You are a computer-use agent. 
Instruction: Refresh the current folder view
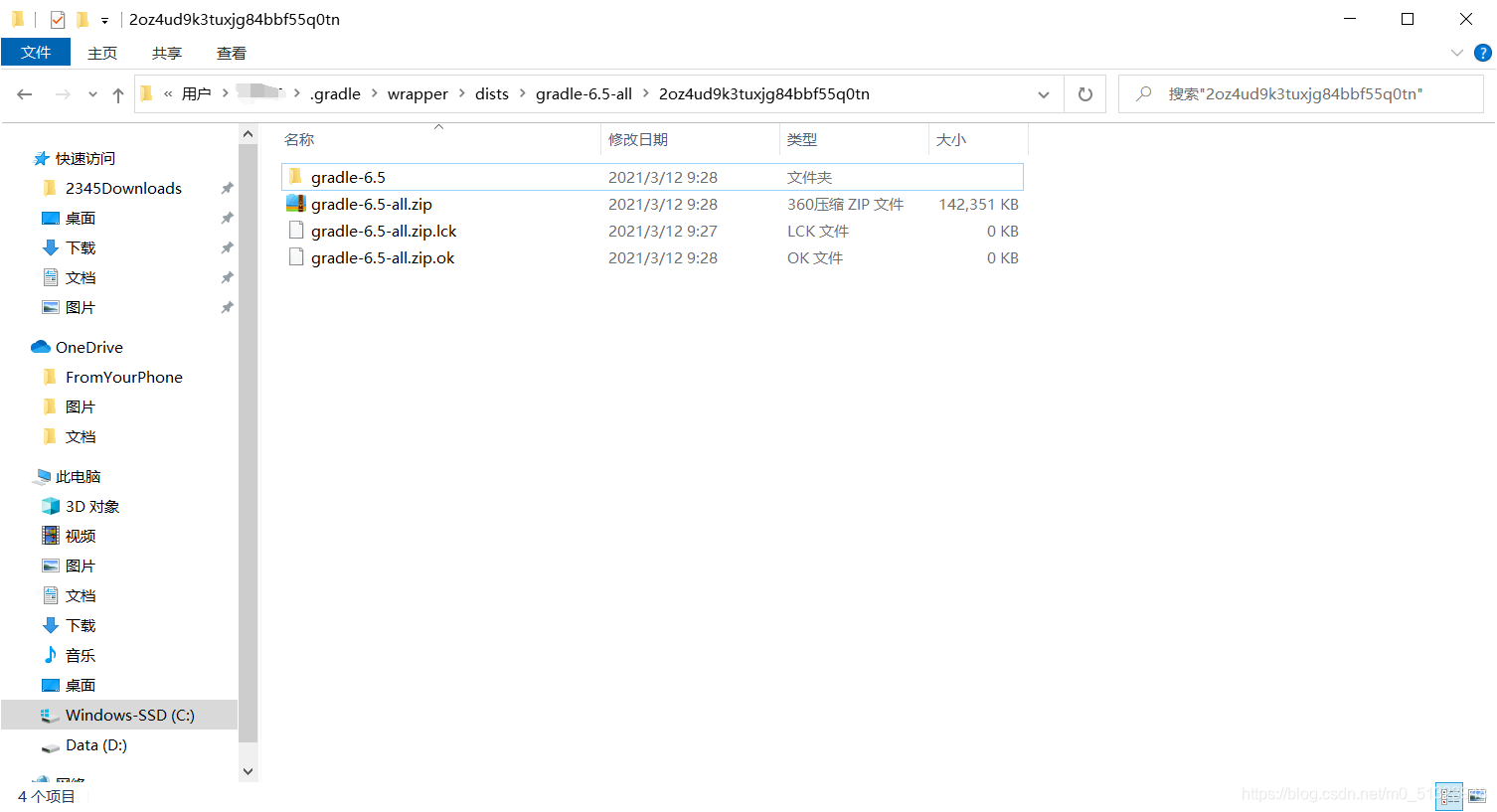[x=1085, y=94]
